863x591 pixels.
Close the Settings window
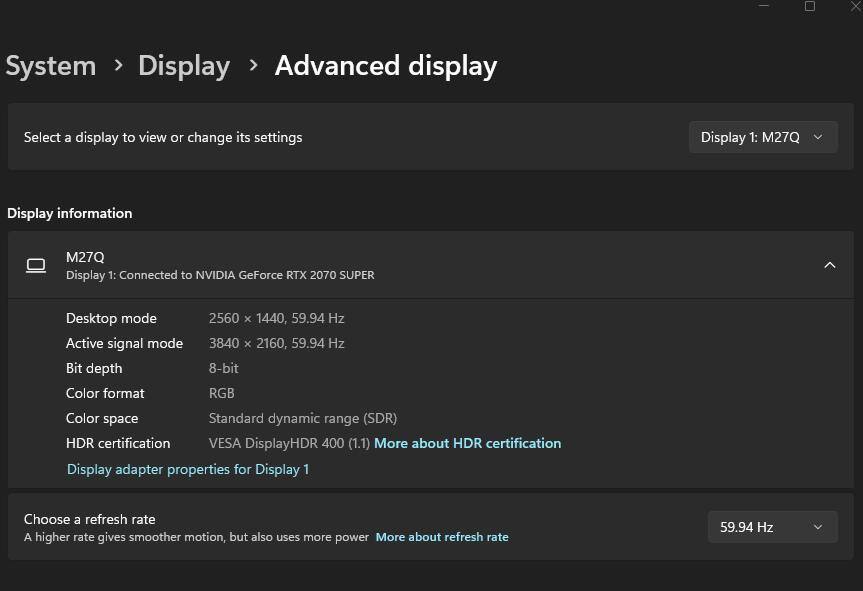point(855,6)
